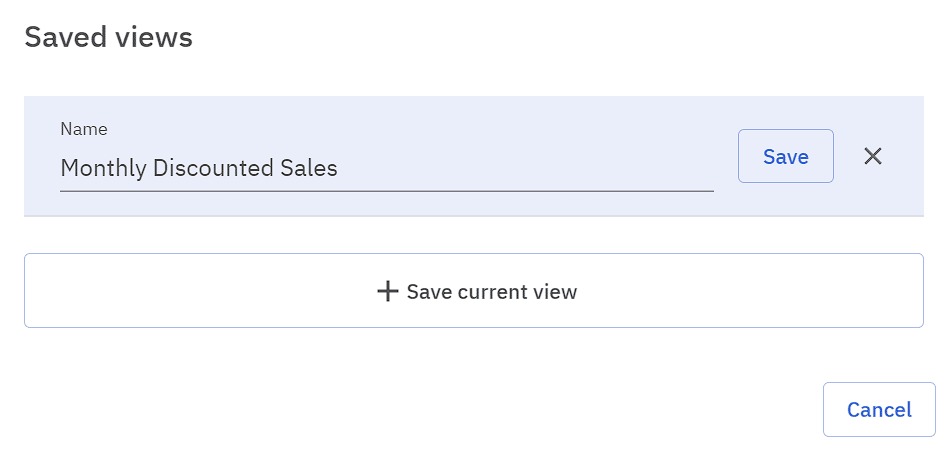
Task: Click the Name label above the field
Action: click(x=84, y=129)
